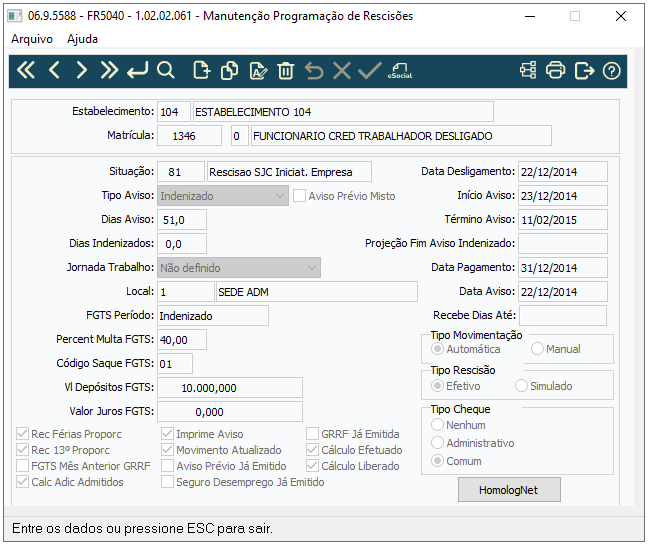
Task: Click the Data Pagamento field
Action: [x=563, y=268]
